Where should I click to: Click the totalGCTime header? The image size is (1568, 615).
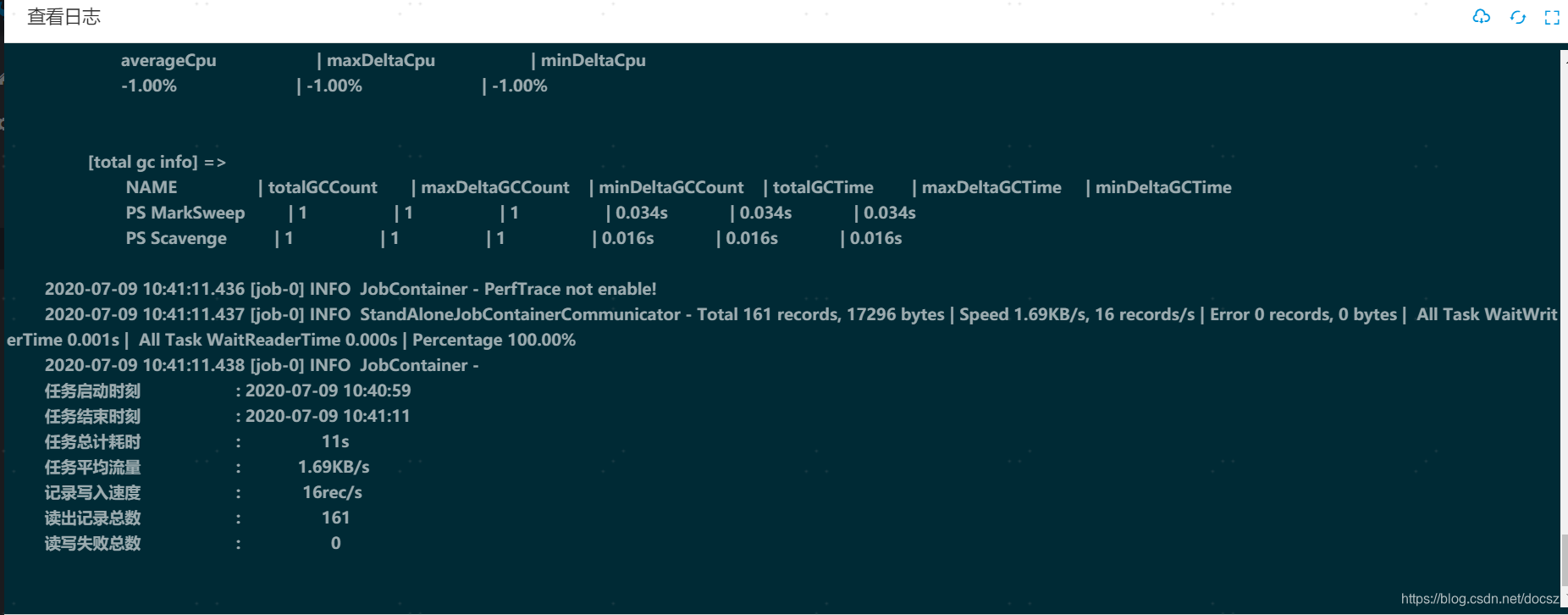tap(823, 187)
